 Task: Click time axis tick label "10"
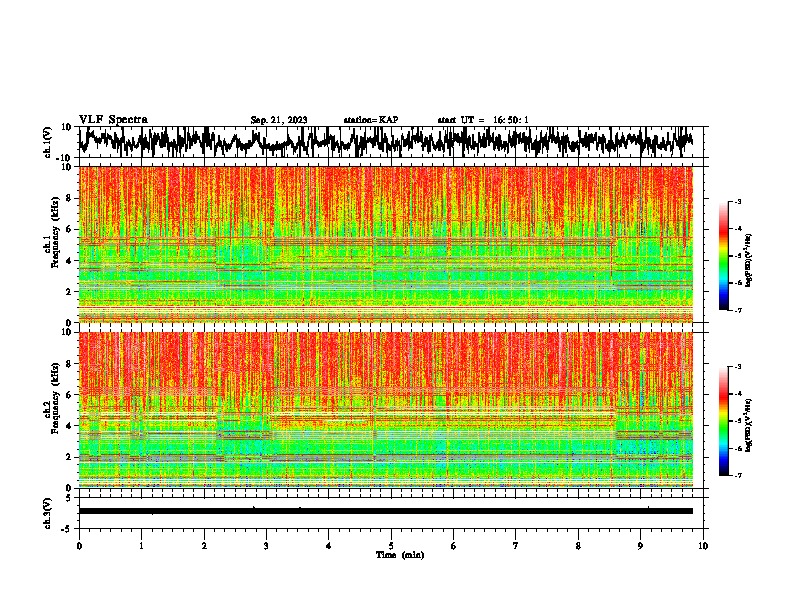(x=703, y=545)
